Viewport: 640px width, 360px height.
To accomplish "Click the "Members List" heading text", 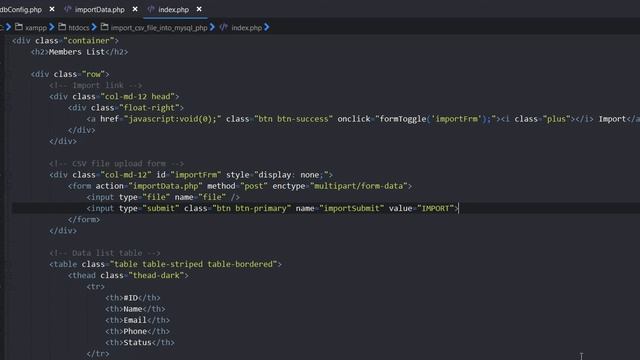I will (77, 52).
